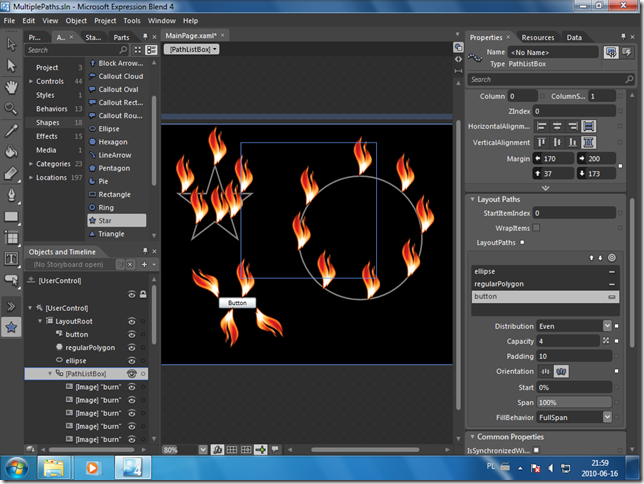Click the Start 0% slider field
This screenshot has height=484, width=644.
(x=574, y=387)
